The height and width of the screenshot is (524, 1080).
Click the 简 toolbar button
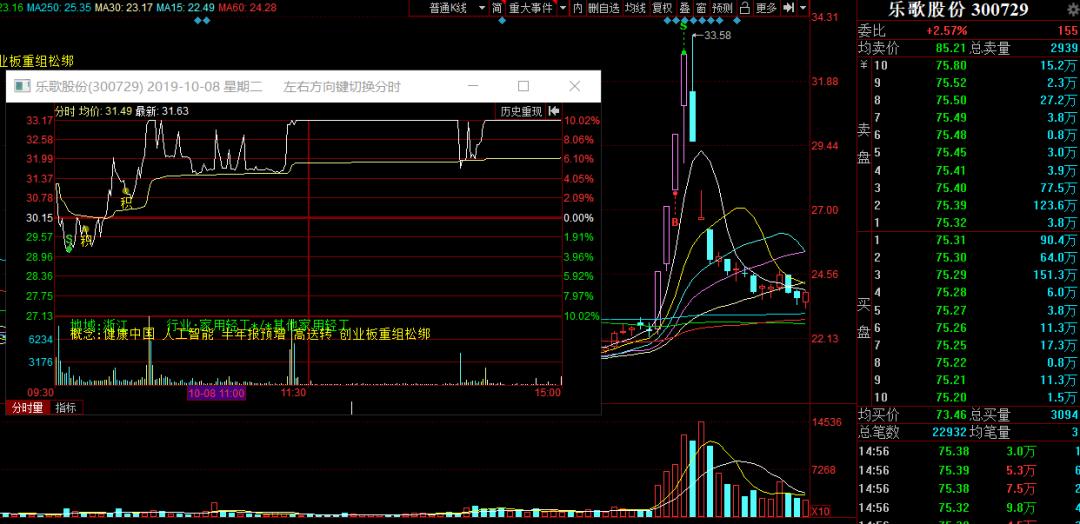pyautogui.click(x=496, y=8)
